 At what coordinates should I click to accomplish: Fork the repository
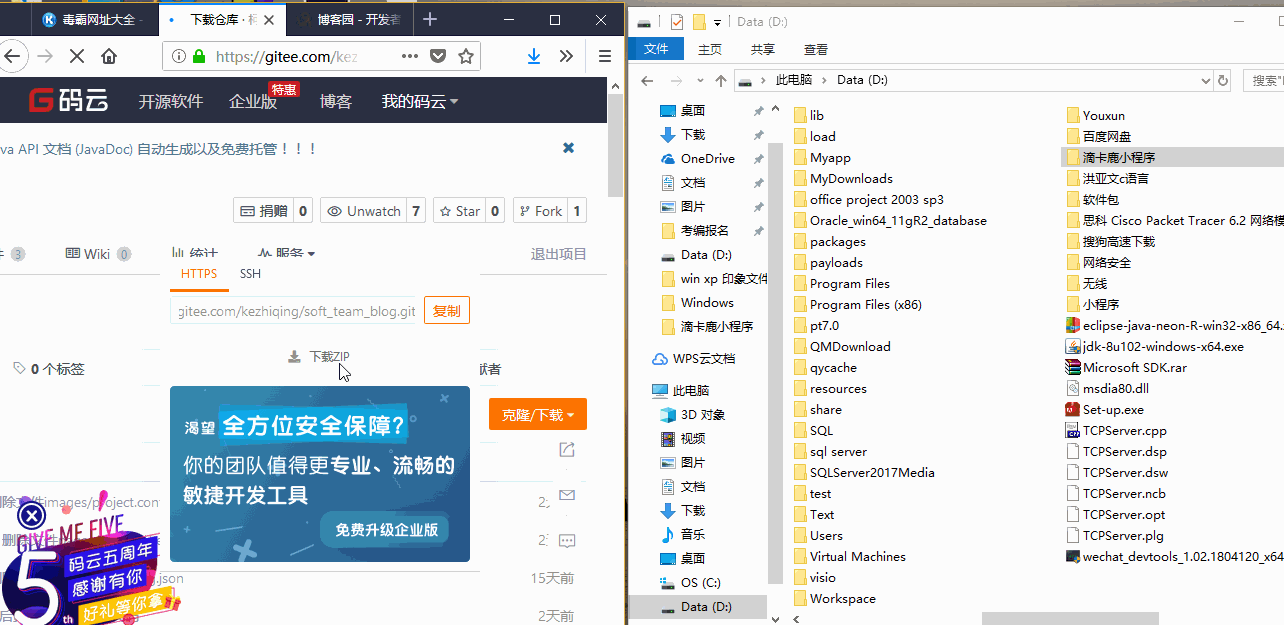(540, 211)
